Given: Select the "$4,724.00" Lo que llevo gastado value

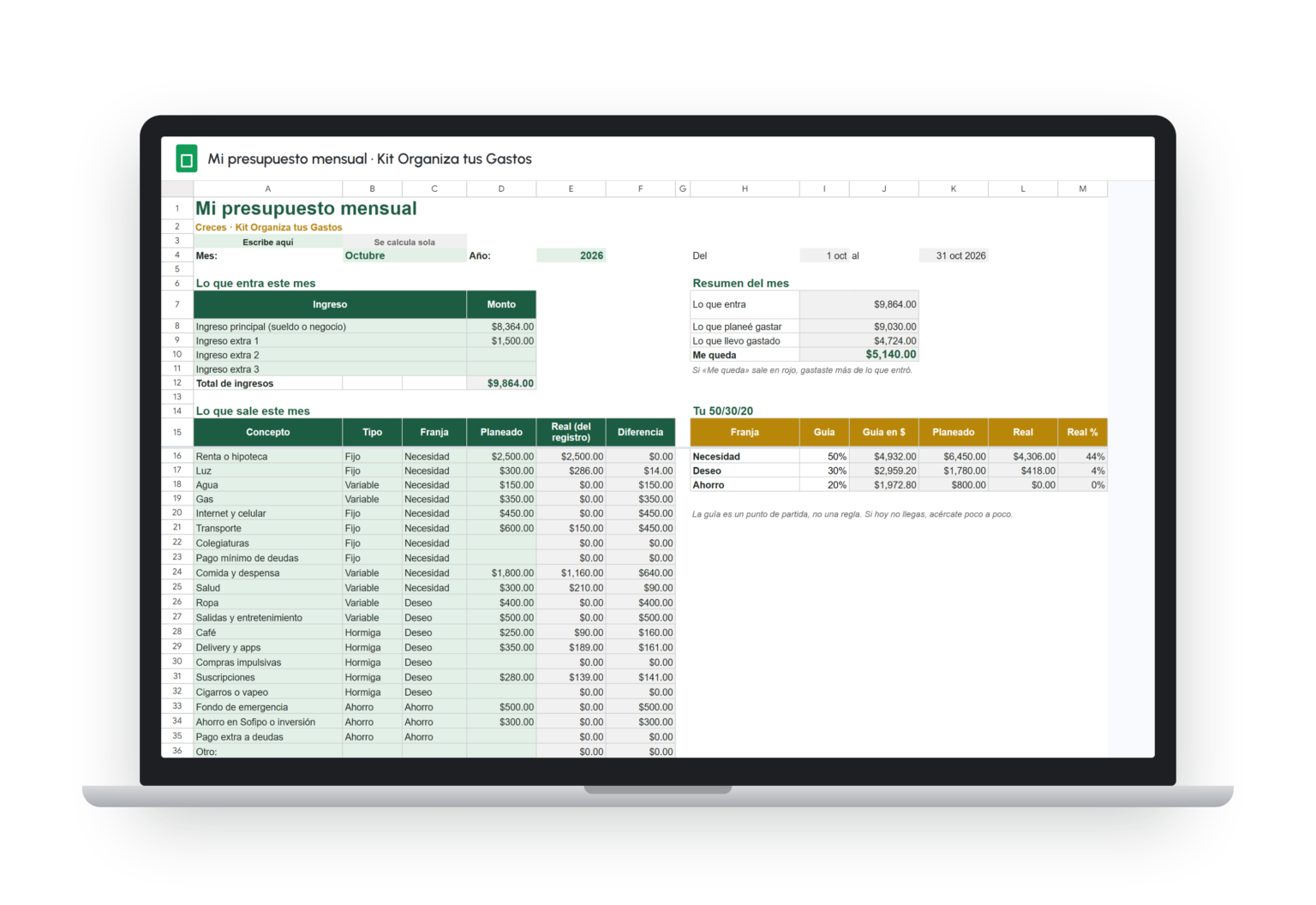Looking at the screenshot, I should [859, 341].
